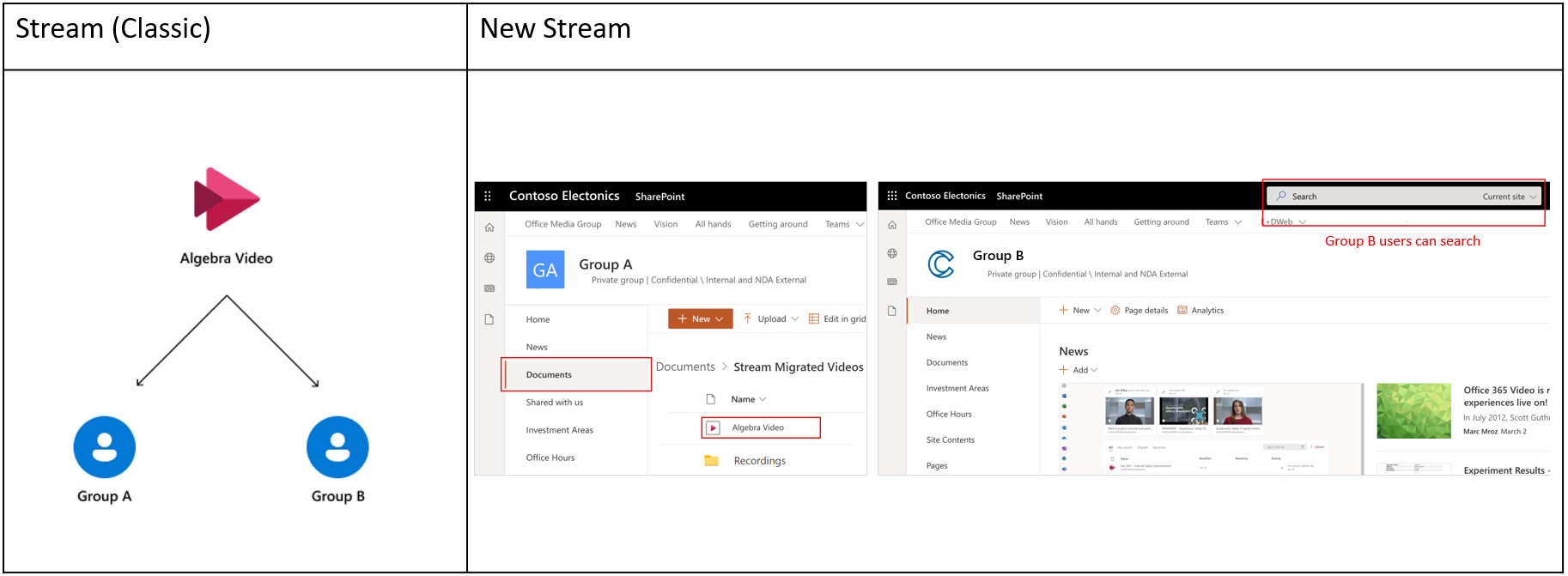
Task: Click Office Hours in Group B navigation
Action: point(949,414)
